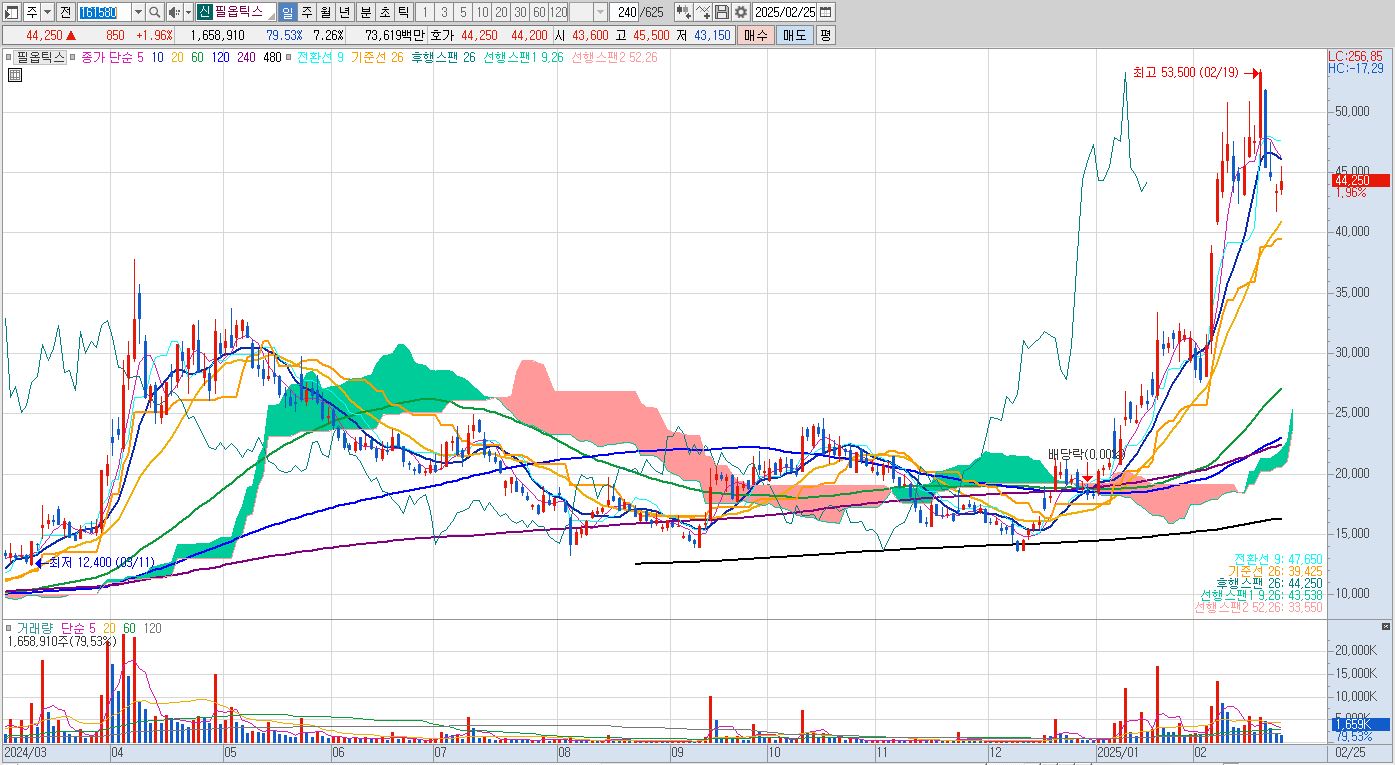Screen dimensions: 1395x765
Task: Click the date field 2025/02/25
Action: [785, 12]
